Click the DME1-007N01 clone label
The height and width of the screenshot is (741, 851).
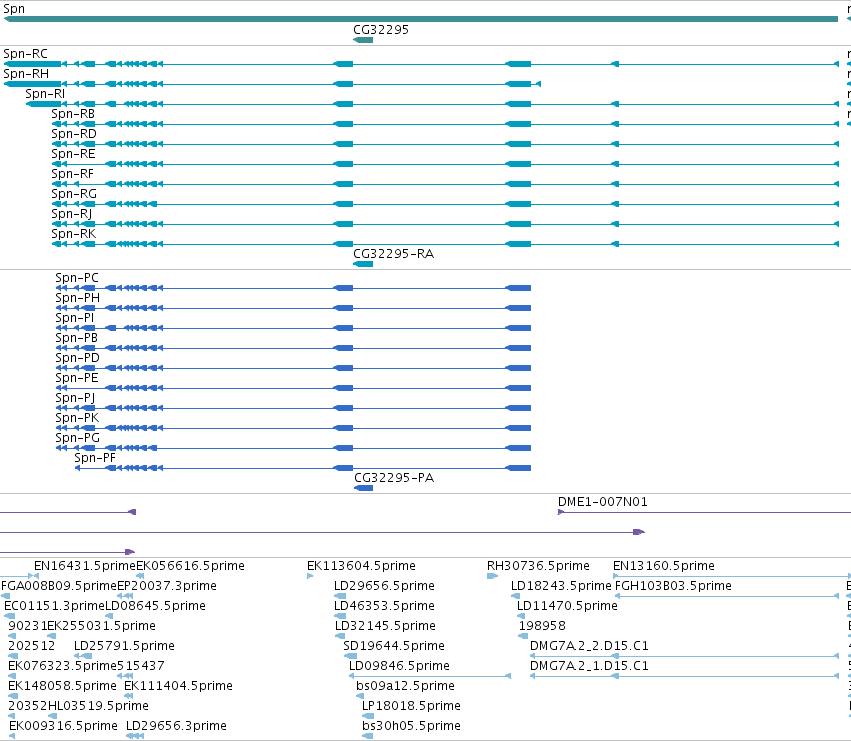click(602, 502)
